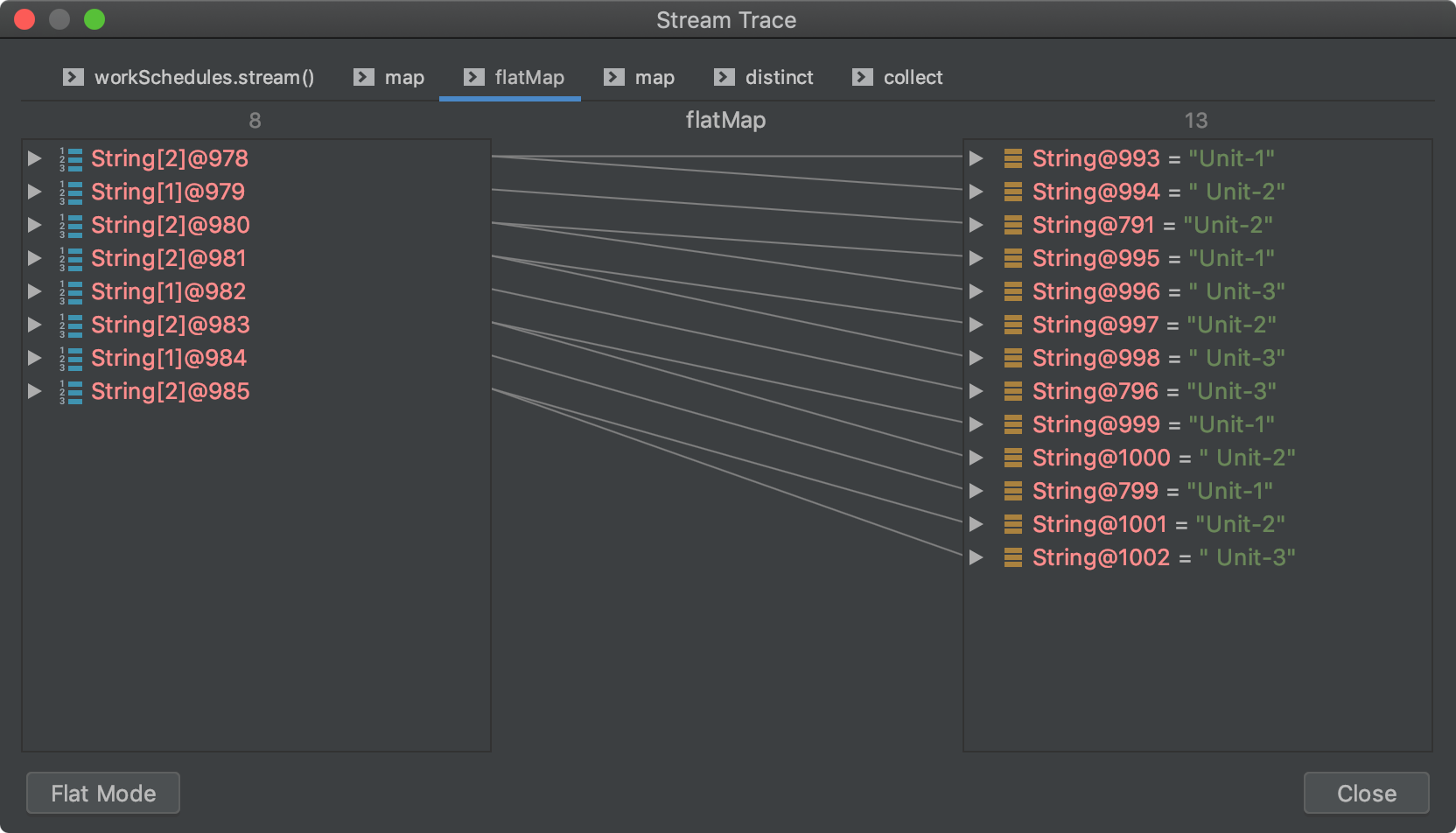
Task: Click the step icon on the collect tab
Action: click(862, 77)
